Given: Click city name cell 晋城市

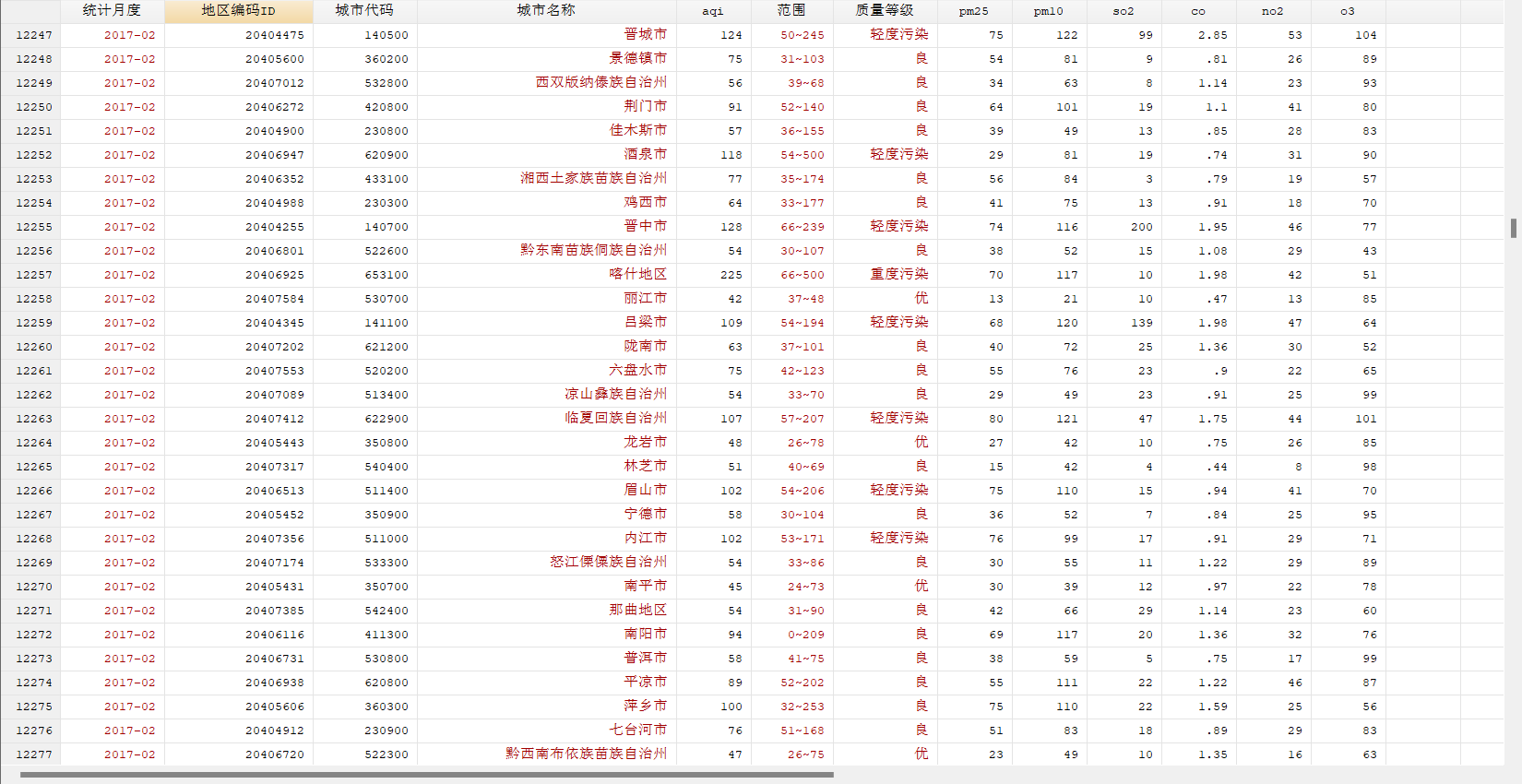Looking at the screenshot, I should pyautogui.click(x=547, y=35).
